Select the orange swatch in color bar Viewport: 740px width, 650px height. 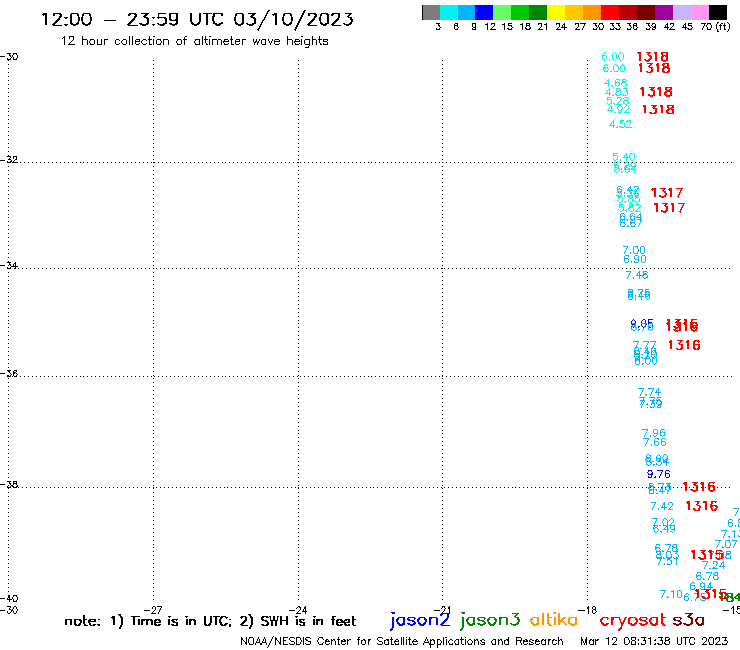pos(592,13)
